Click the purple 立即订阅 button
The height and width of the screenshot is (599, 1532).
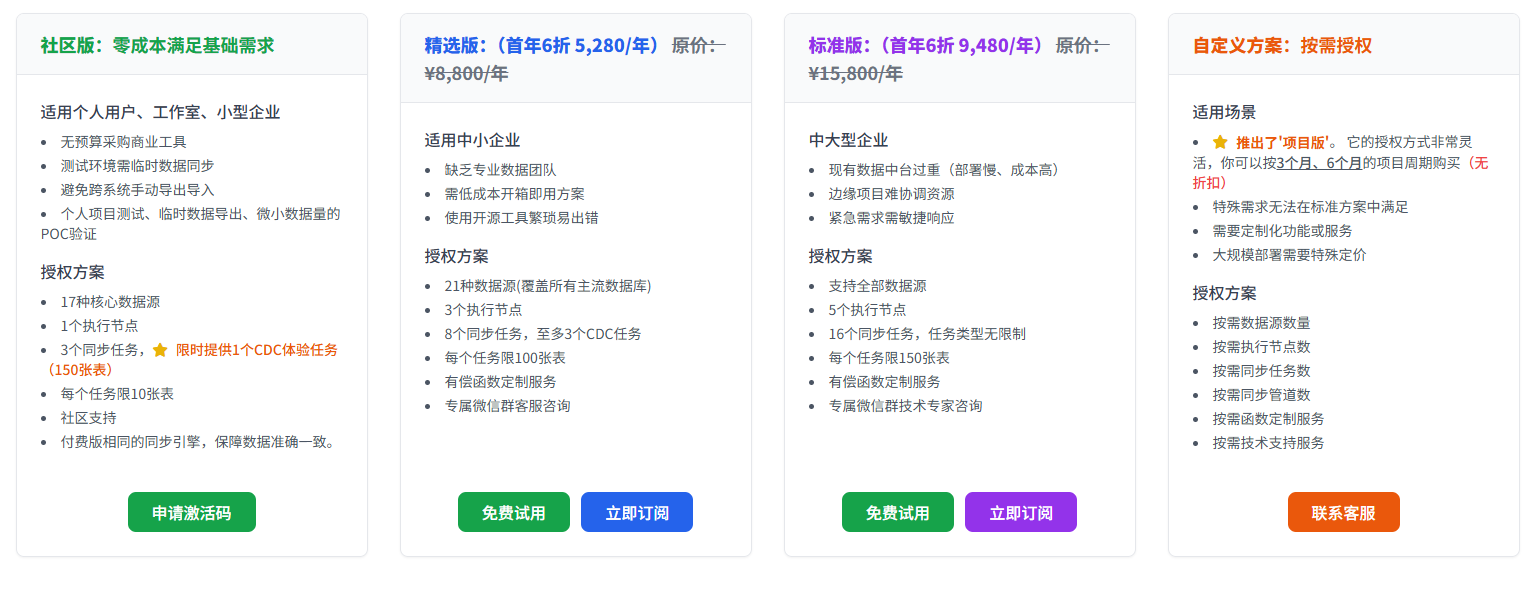(x=1020, y=511)
